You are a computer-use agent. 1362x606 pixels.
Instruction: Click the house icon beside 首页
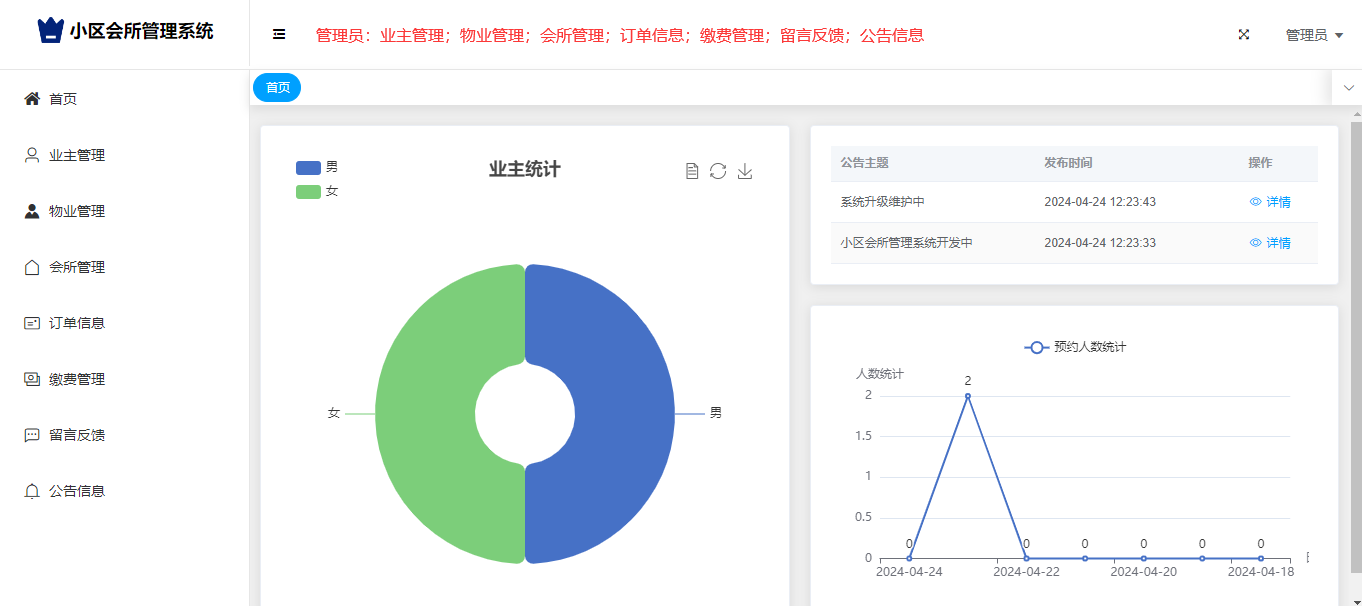click(32, 99)
